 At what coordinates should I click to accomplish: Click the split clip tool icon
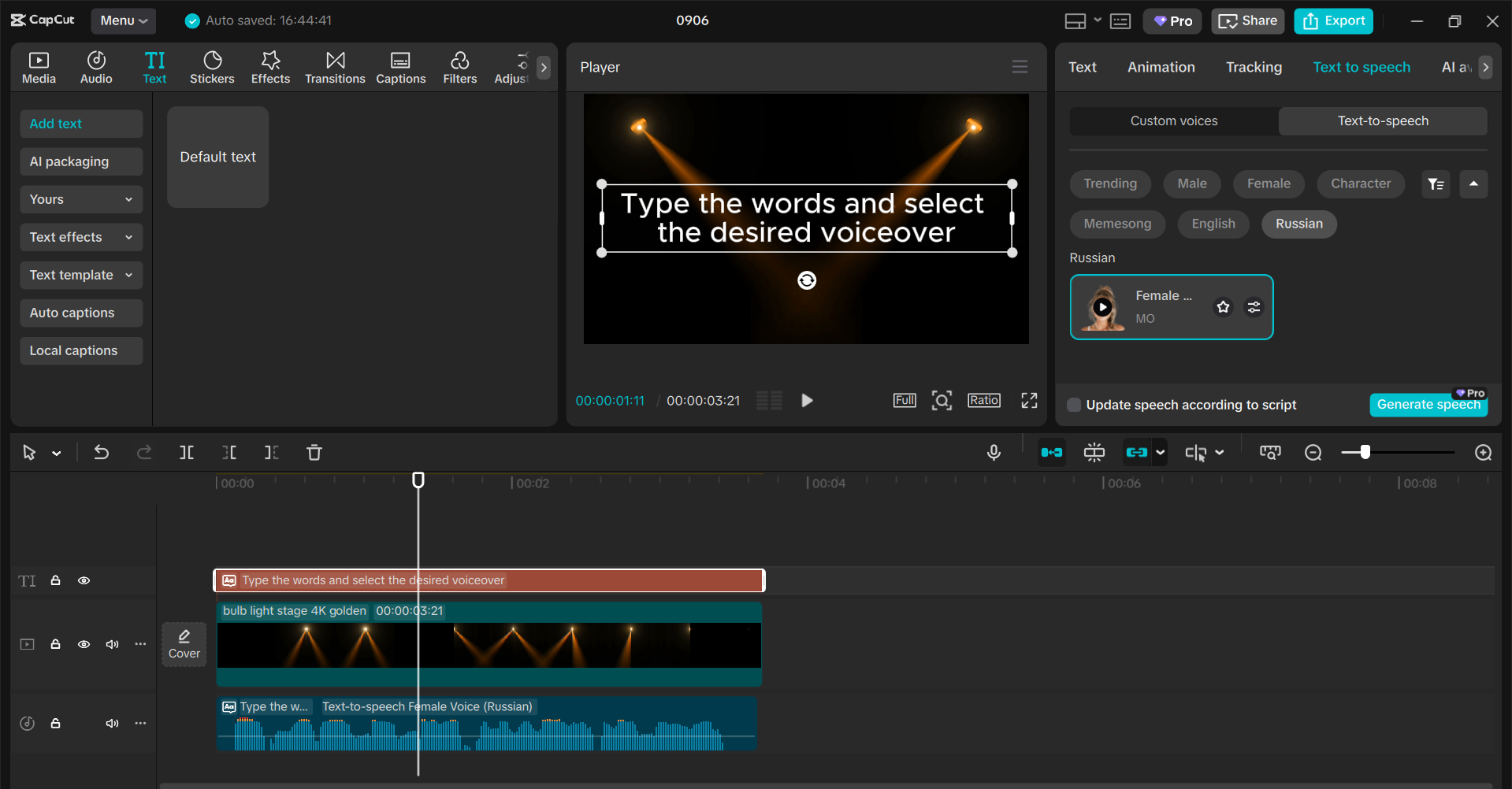click(x=187, y=452)
